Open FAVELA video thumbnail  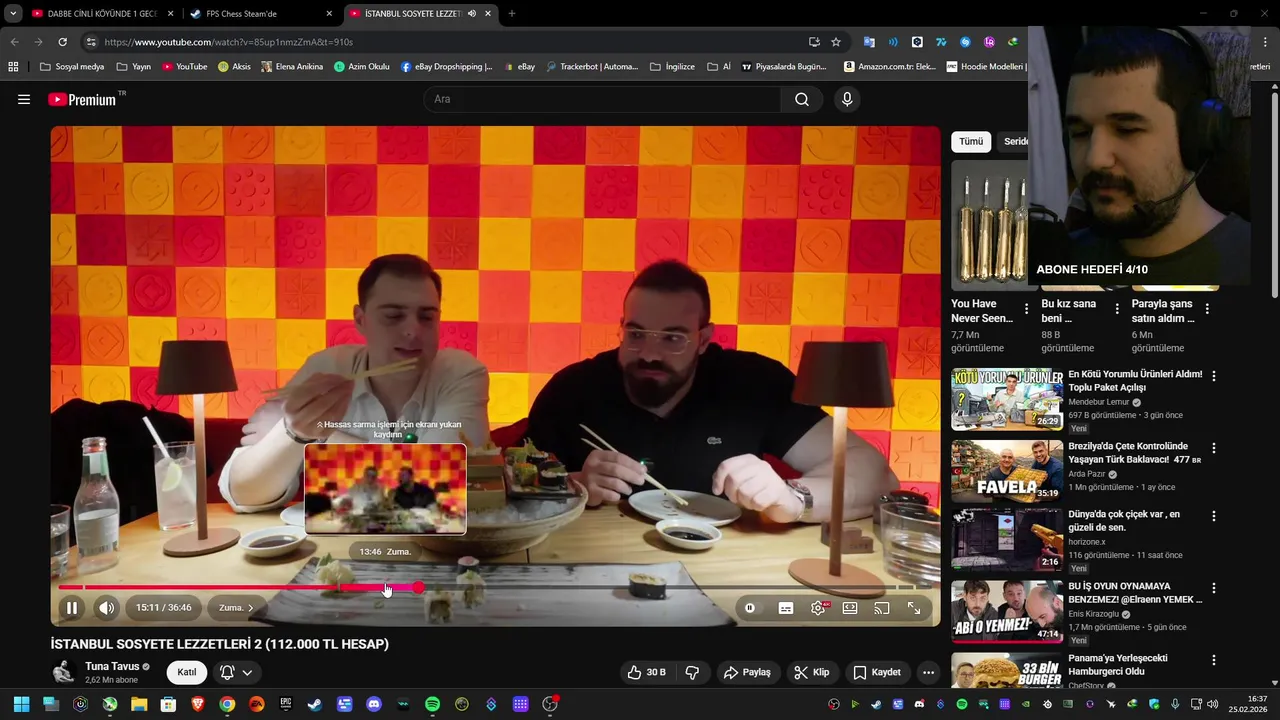point(1007,471)
